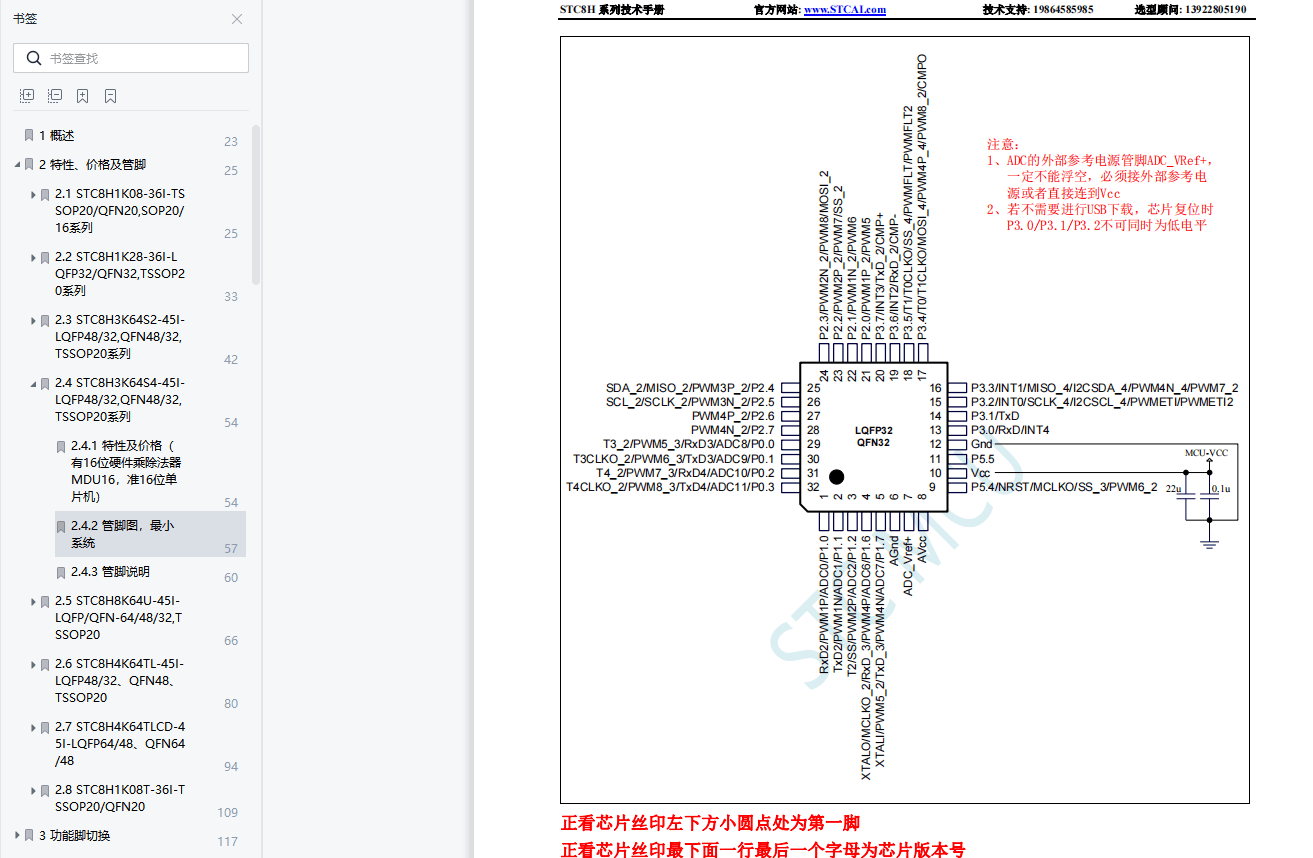Click the pin label P5.4/NRST/MCLKO/SS_3/PWM6_2
Screen dimensions: 1313x858
point(1064,487)
